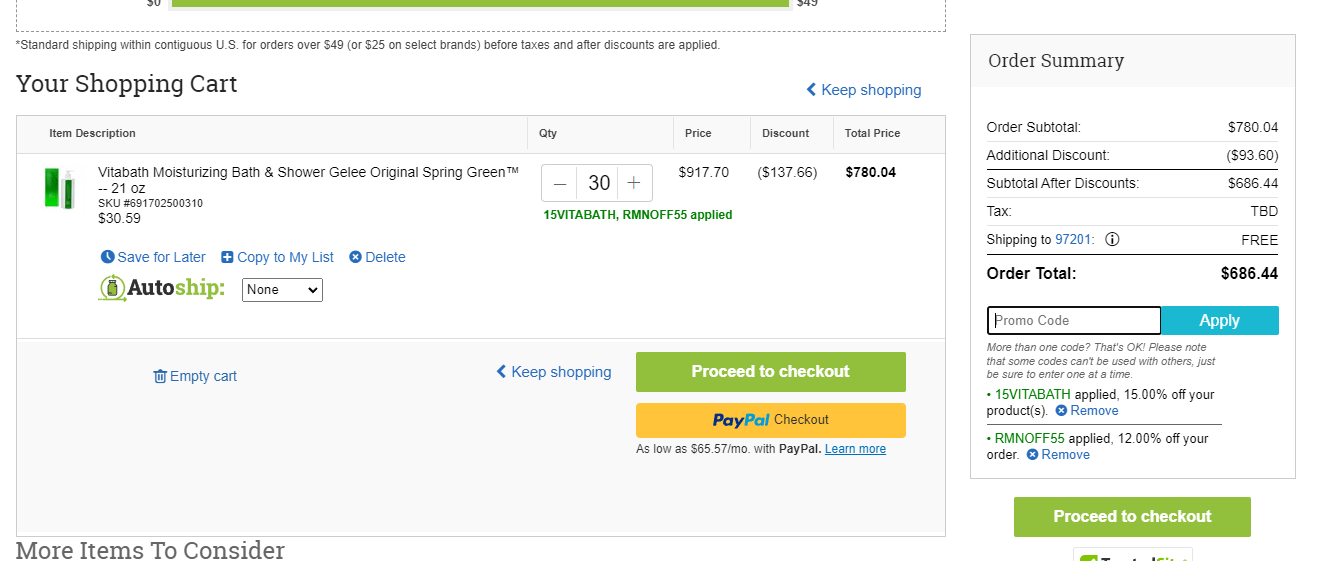Apply the promo code
This screenshot has width=1335, height=561.
pyautogui.click(x=1219, y=320)
